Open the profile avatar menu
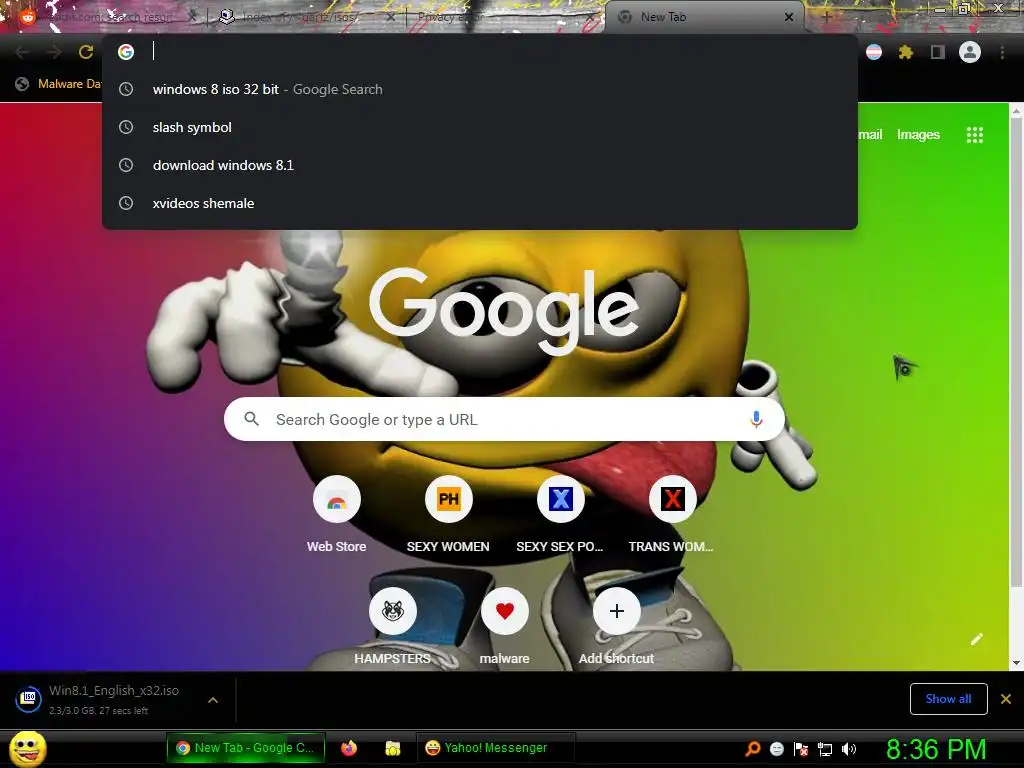The height and width of the screenshot is (768, 1024). (x=970, y=52)
